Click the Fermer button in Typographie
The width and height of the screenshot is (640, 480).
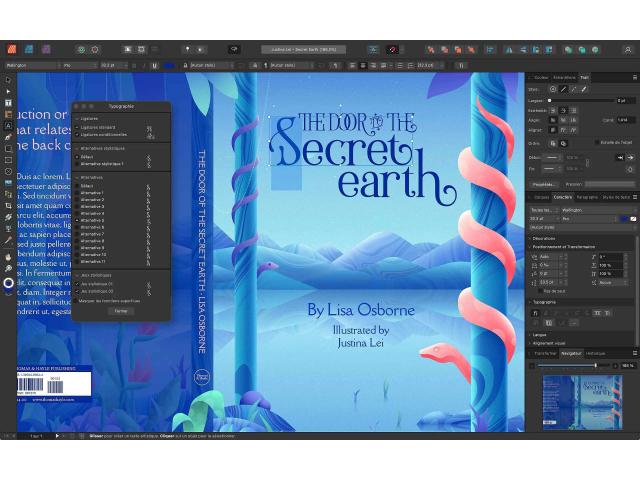coord(121,311)
